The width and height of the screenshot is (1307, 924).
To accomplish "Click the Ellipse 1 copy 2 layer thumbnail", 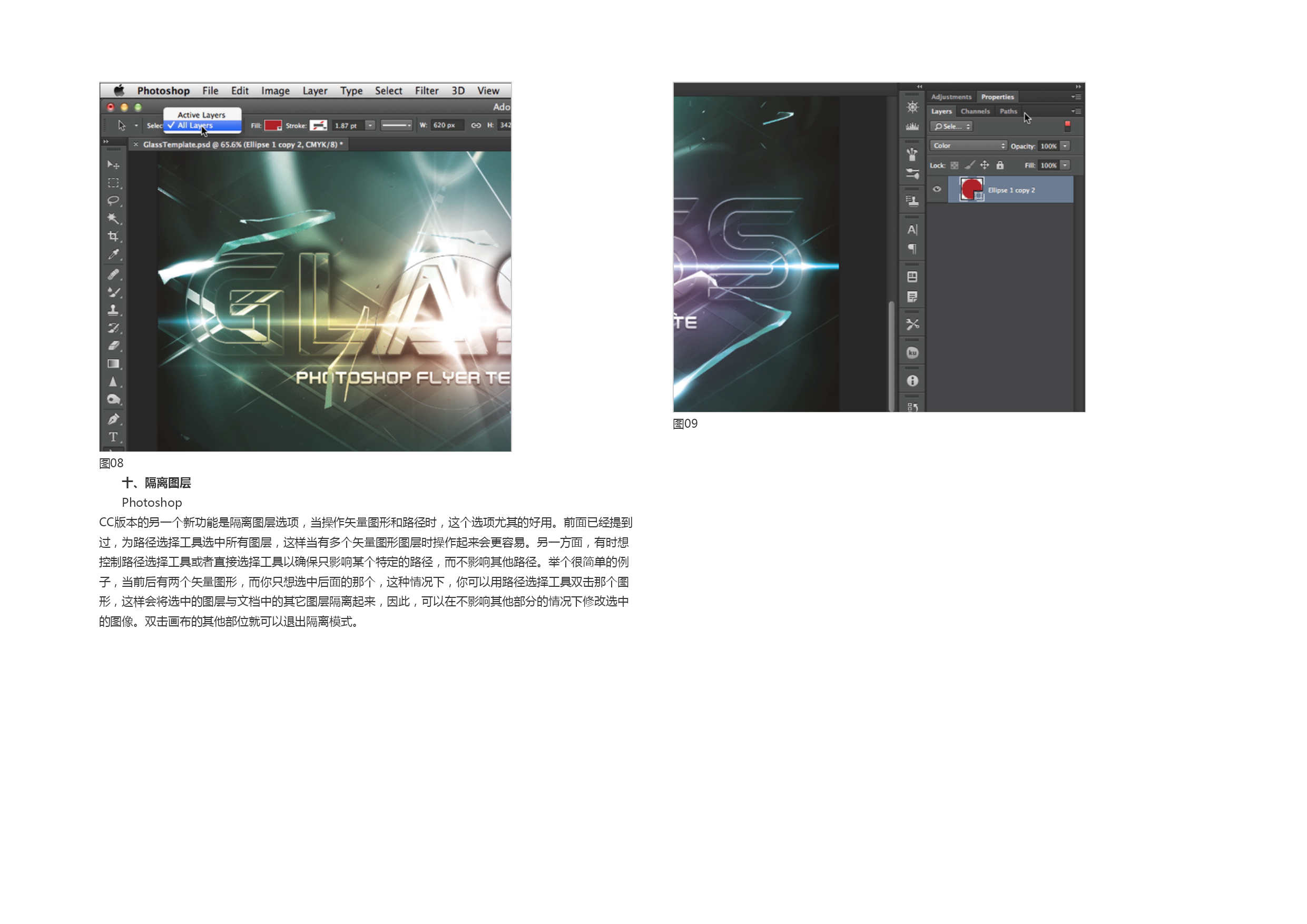I will click(x=972, y=189).
